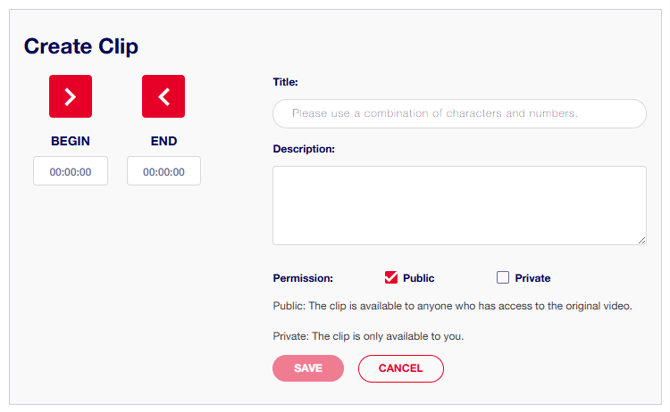Click into the Title text field
Image resolution: width=670 pixels, height=412 pixels.
click(459, 114)
